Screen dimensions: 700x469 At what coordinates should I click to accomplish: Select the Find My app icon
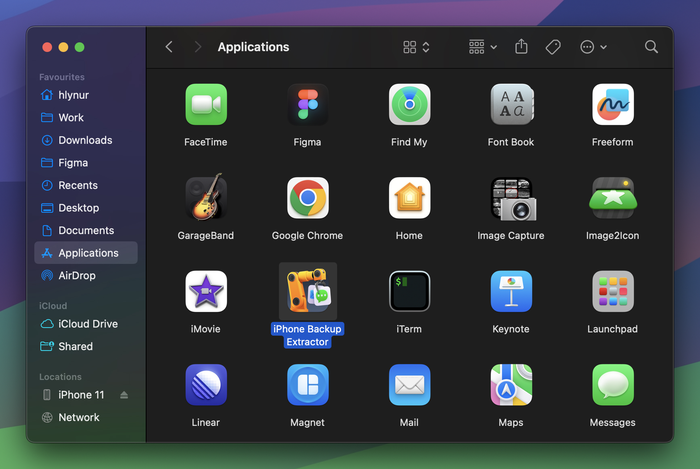tap(409, 104)
